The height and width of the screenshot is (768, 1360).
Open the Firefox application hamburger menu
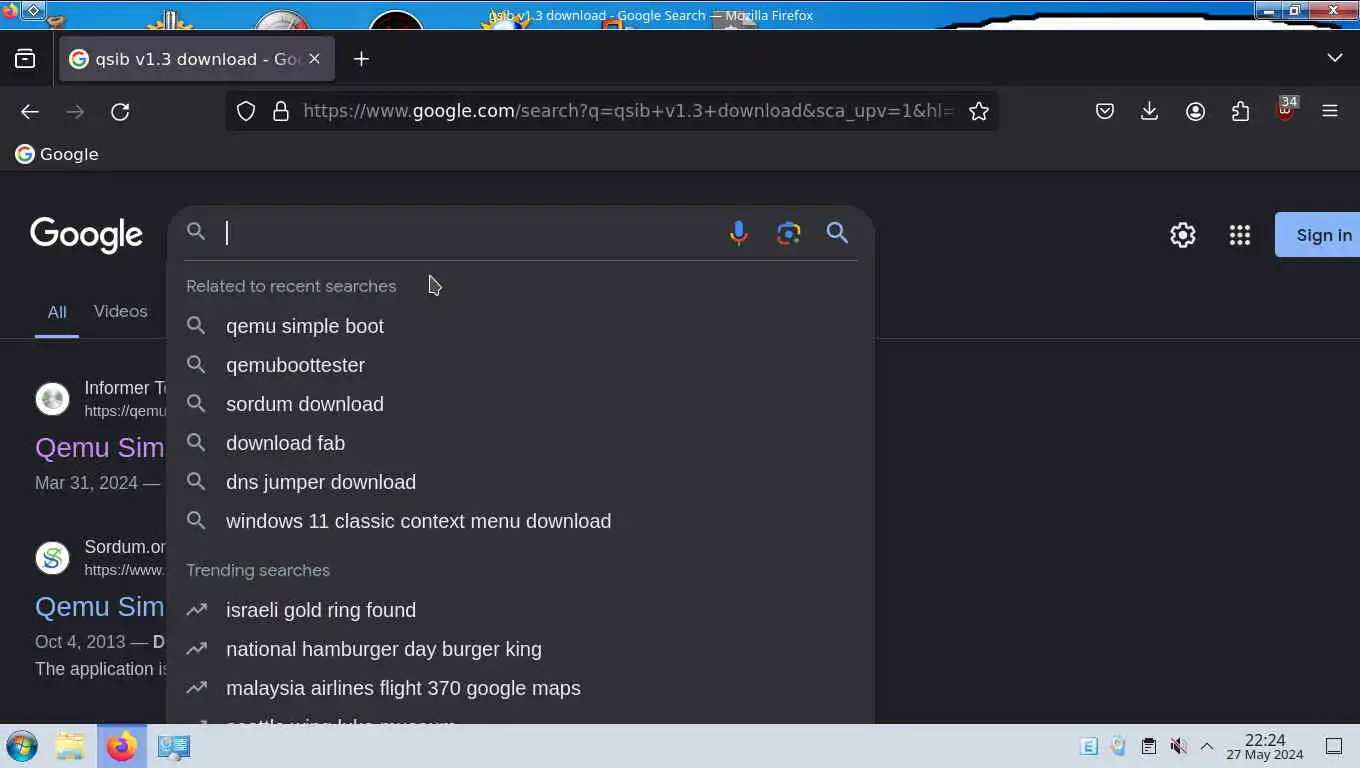(x=1330, y=111)
